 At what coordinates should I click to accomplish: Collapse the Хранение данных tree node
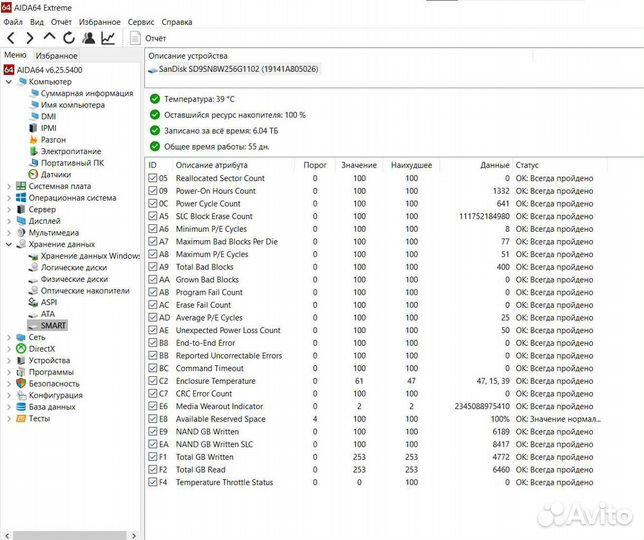point(9,244)
